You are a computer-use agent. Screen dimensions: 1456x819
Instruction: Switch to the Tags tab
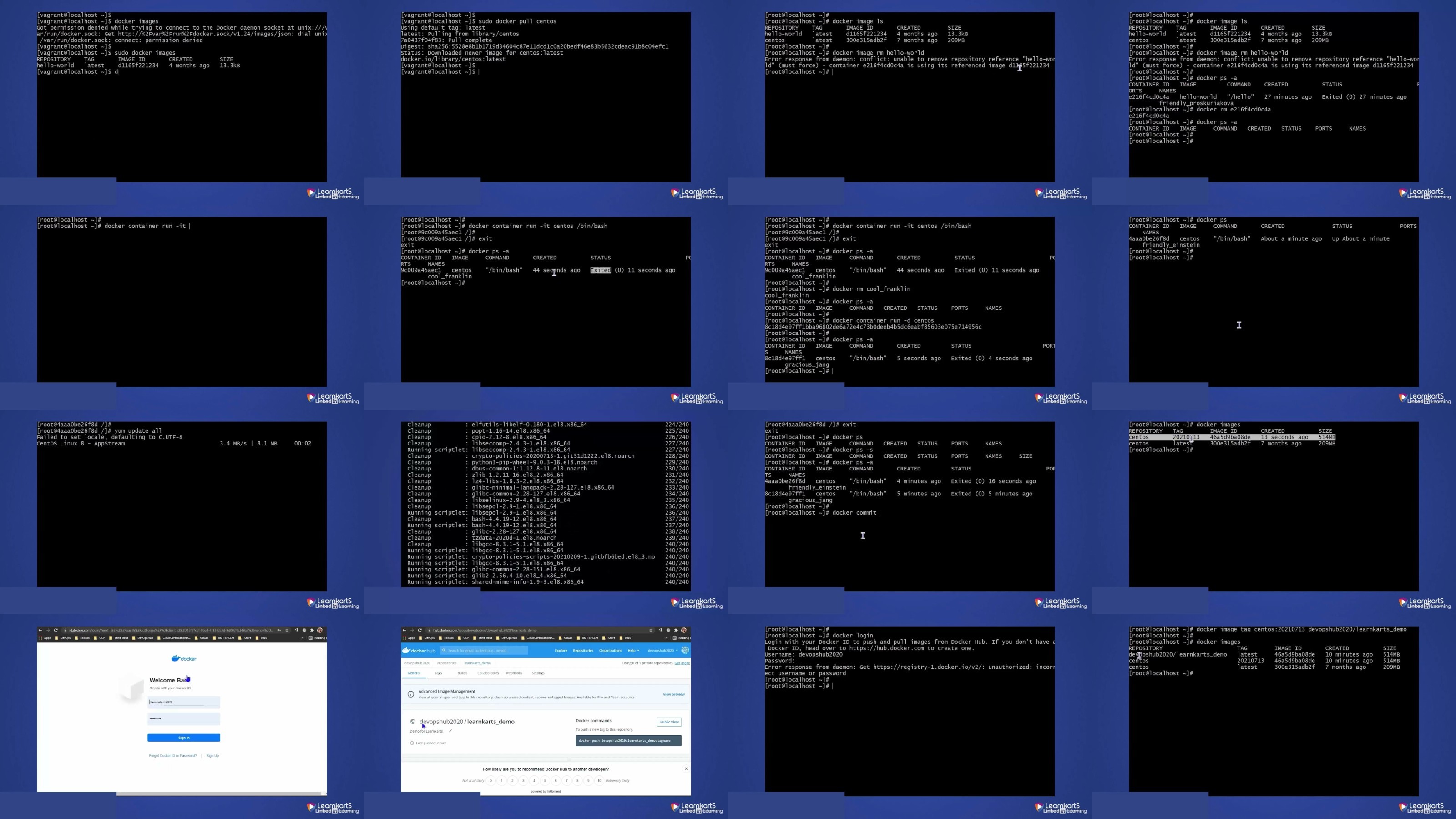[438, 673]
